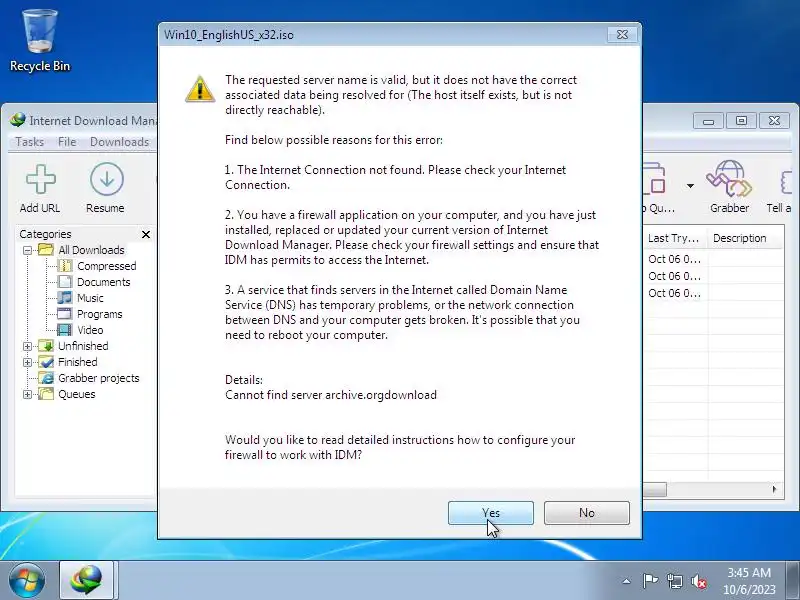Select the Programs category
This screenshot has height=600, width=800.
(99, 314)
